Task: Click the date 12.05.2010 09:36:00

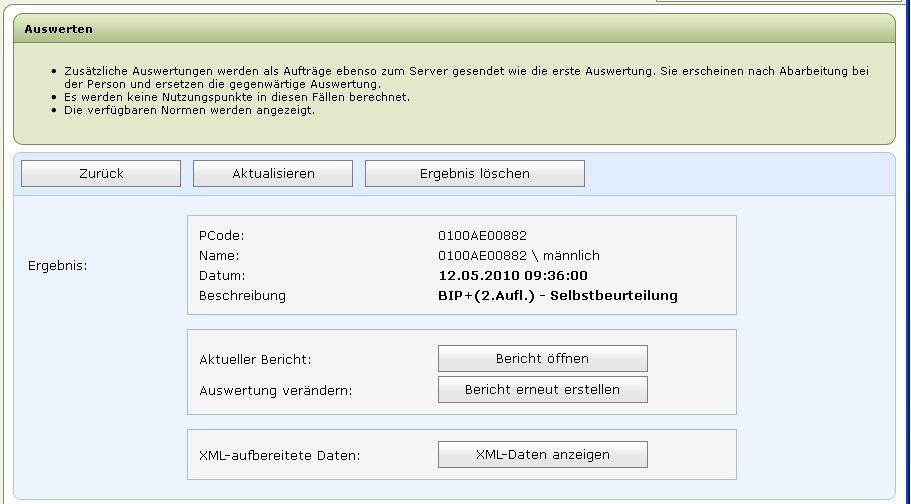Action: coord(513,275)
